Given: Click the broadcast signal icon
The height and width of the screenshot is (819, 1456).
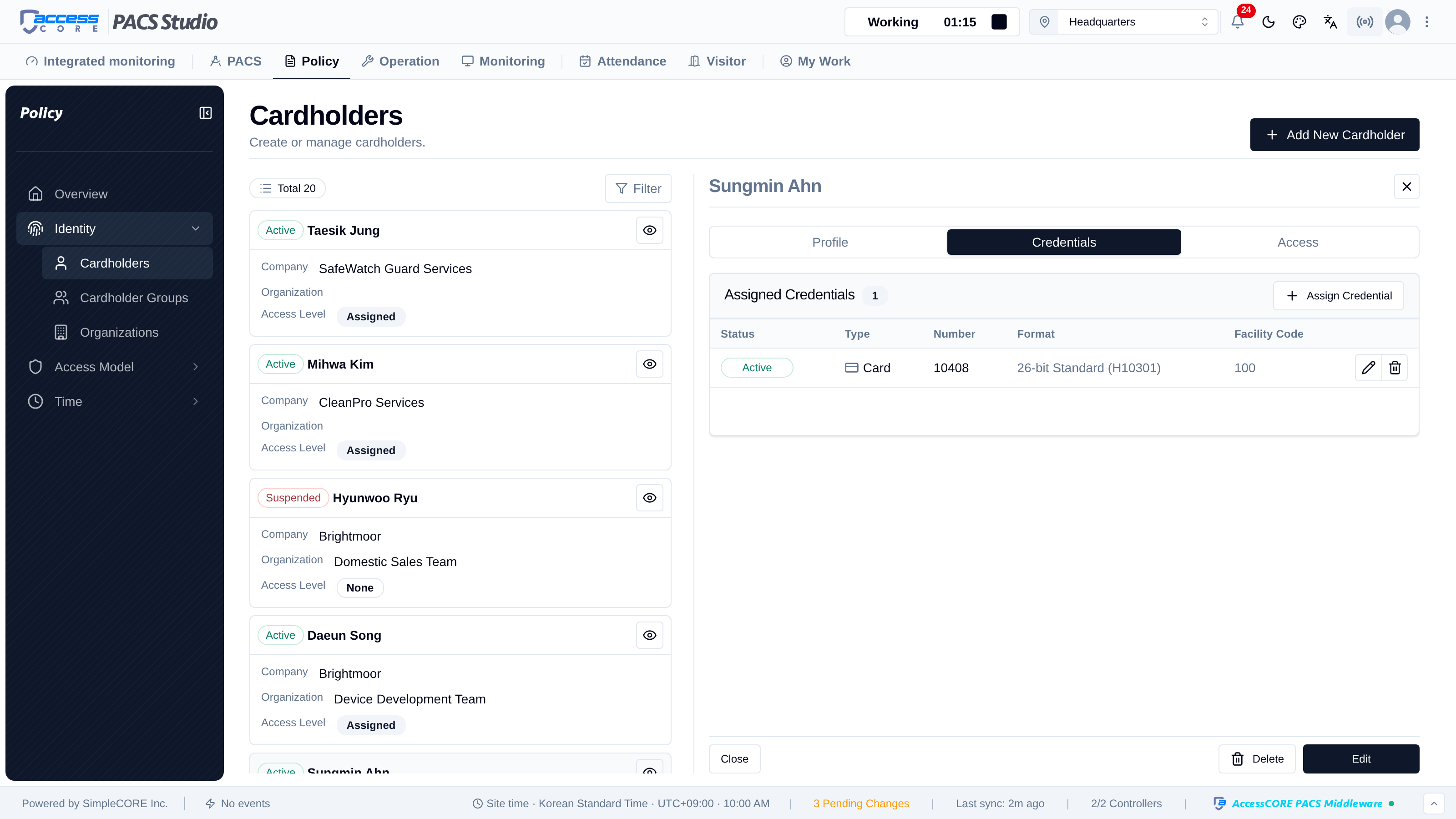Looking at the screenshot, I should (x=1365, y=22).
